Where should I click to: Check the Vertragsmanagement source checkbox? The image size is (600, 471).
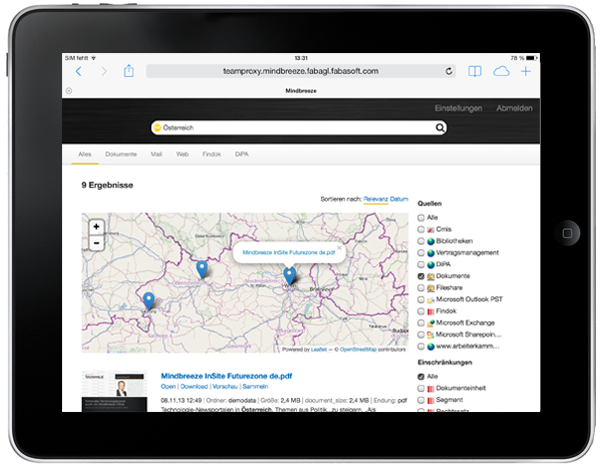(x=421, y=253)
